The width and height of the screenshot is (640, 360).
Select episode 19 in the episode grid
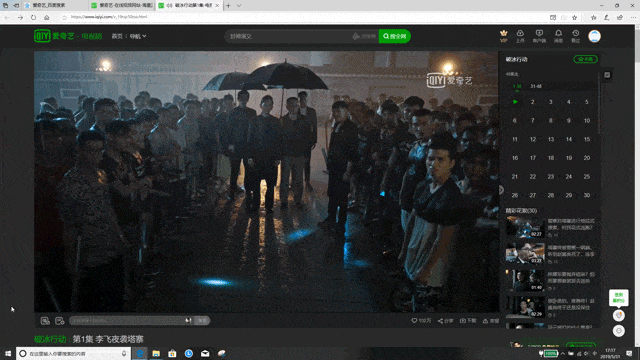(x=569, y=158)
